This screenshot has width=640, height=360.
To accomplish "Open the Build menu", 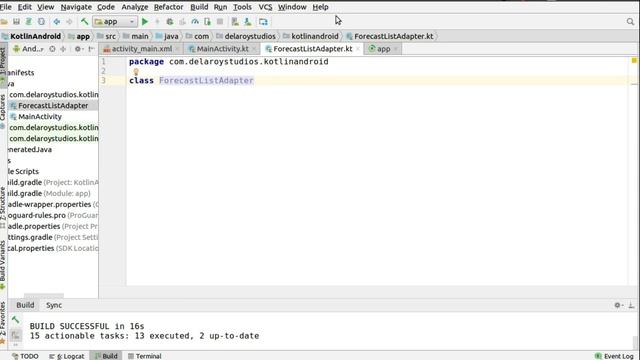I will (x=199, y=7).
